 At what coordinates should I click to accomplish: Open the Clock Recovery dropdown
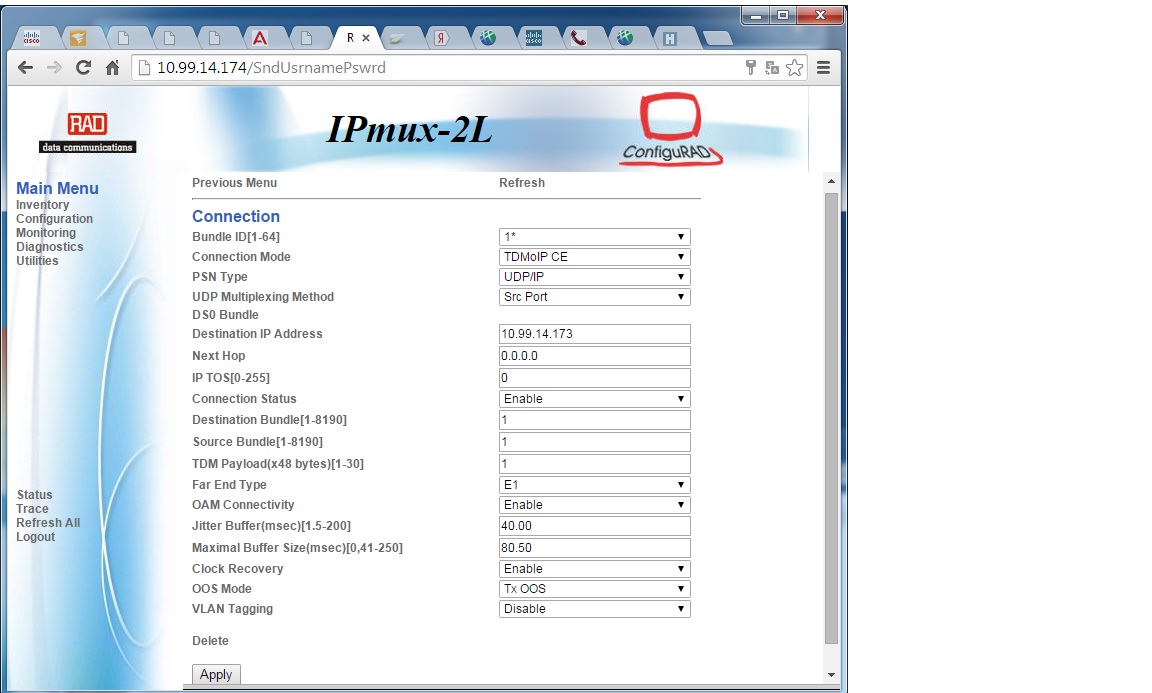(594, 569)
